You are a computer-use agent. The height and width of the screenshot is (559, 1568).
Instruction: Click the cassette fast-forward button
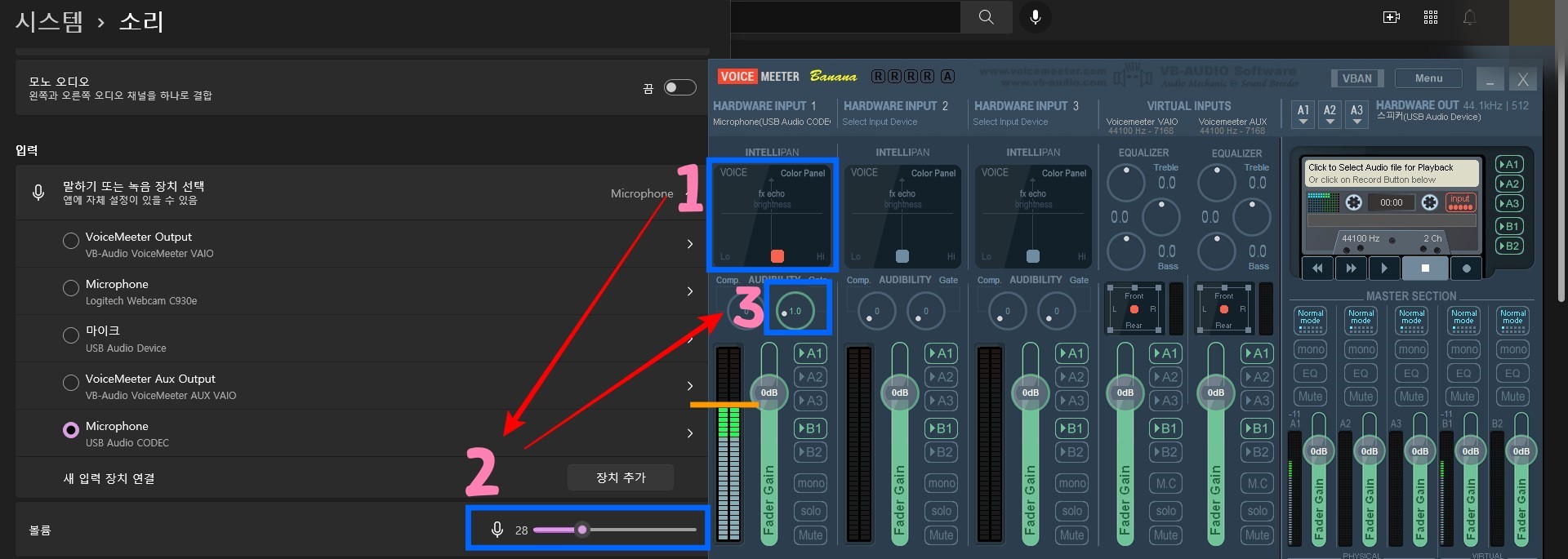point(1351,268)
